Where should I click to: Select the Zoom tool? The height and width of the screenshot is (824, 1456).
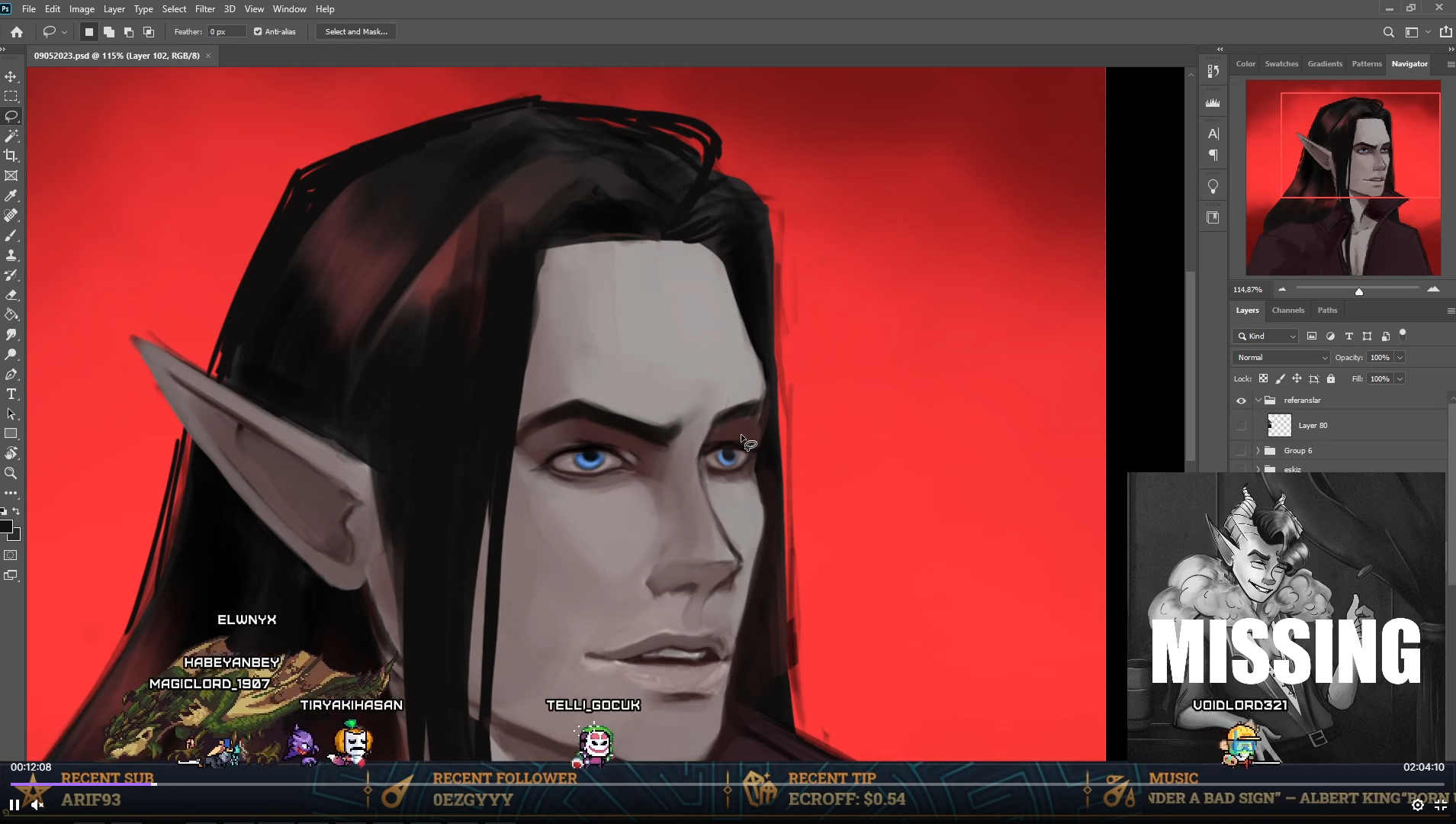pos(11,473)
